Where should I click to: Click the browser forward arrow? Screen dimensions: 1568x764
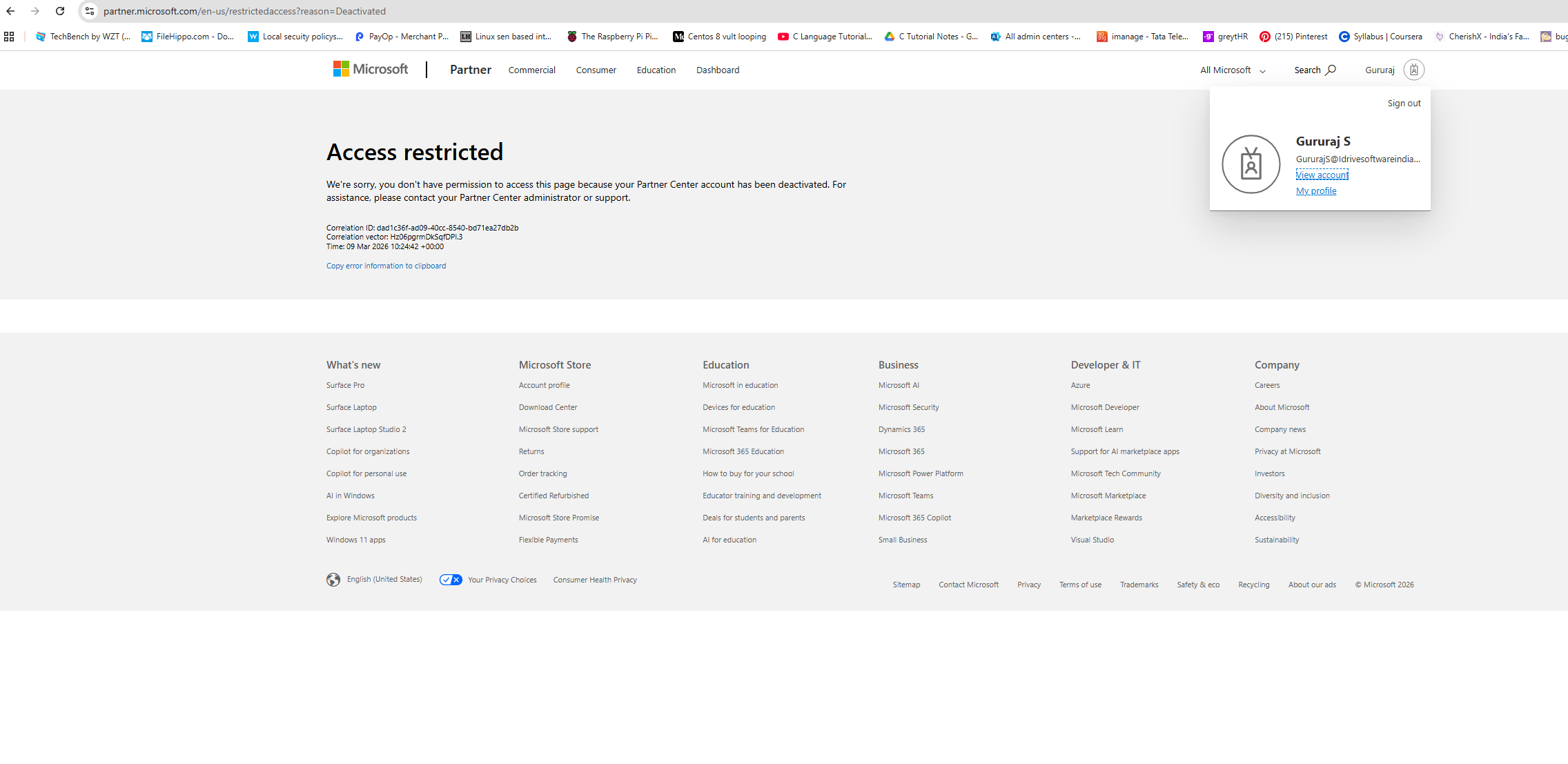pos(35,11)
